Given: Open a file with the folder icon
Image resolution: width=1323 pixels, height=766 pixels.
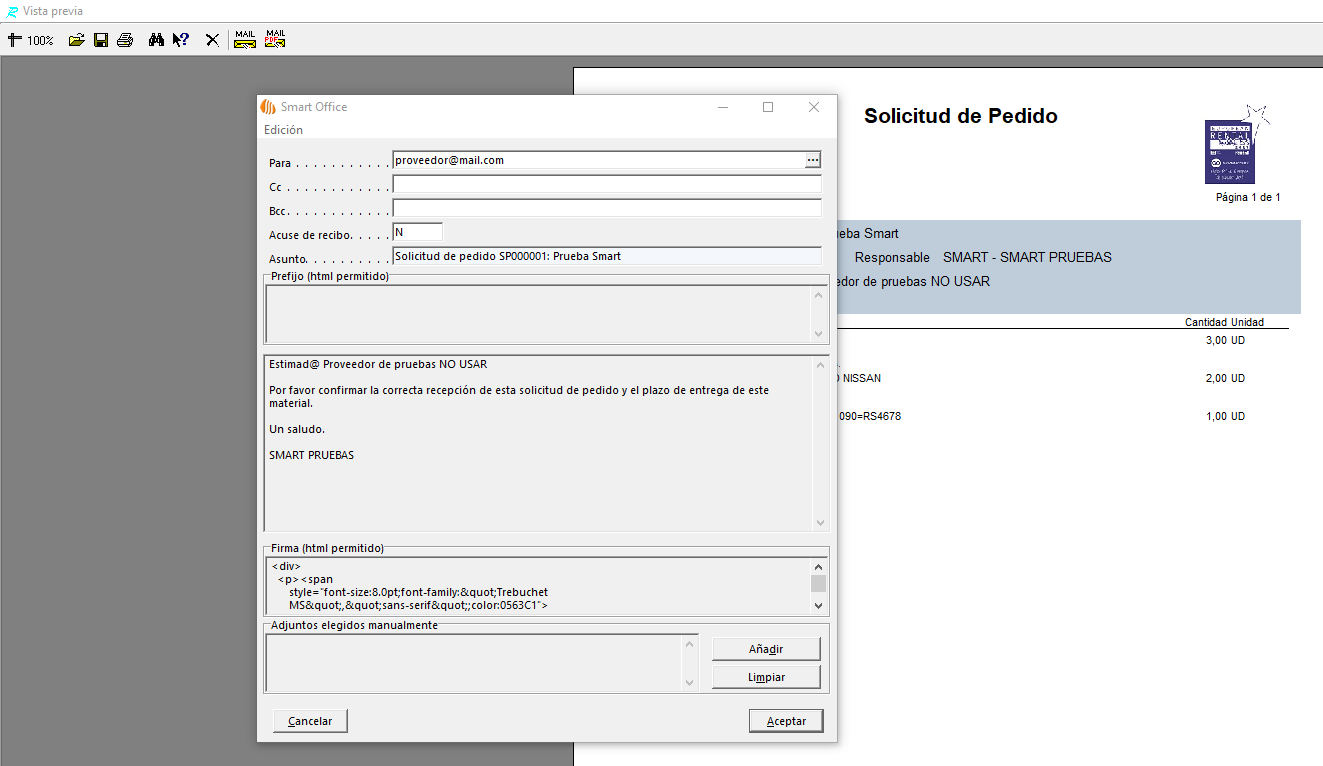Looking at the screenshot, I should tap(76, 40).
